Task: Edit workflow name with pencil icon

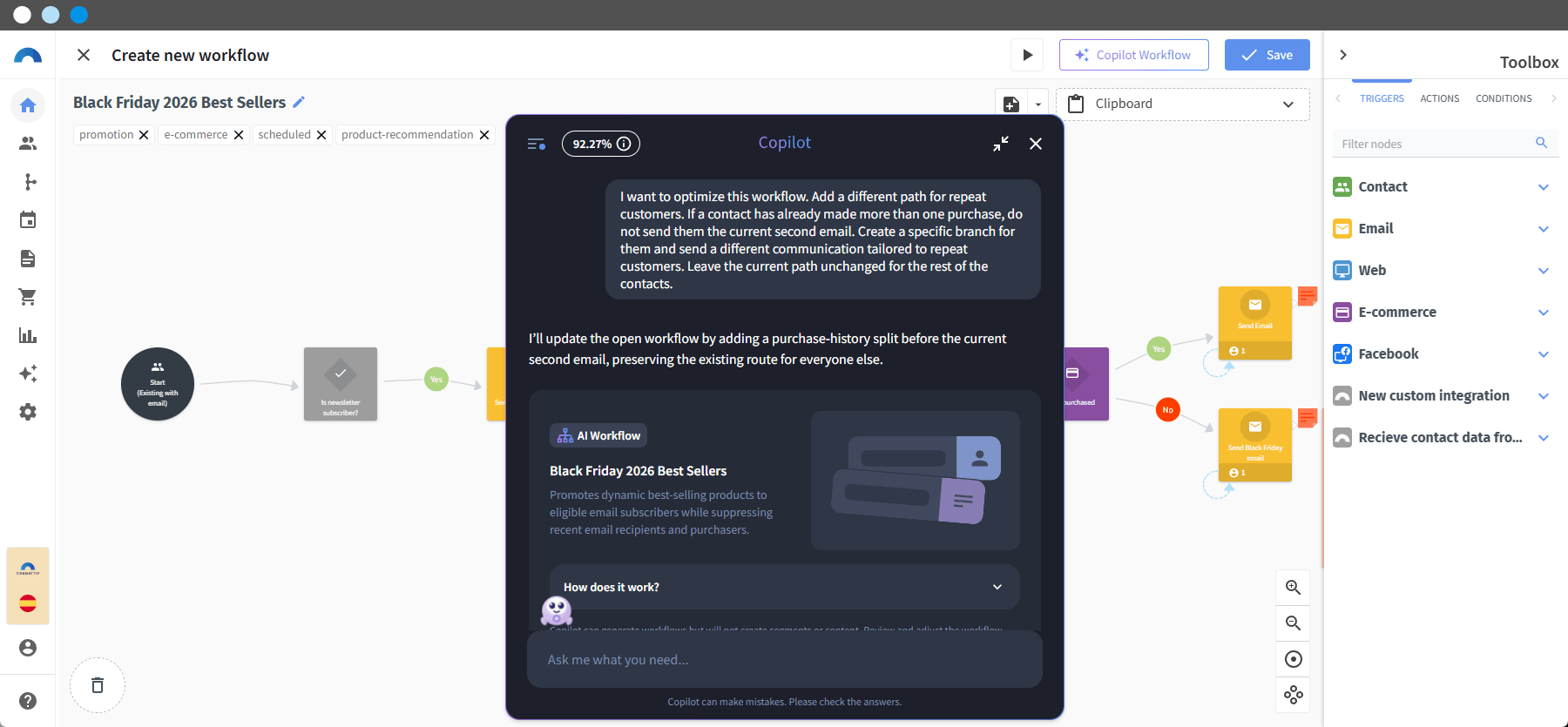Action: pos(299,102)
